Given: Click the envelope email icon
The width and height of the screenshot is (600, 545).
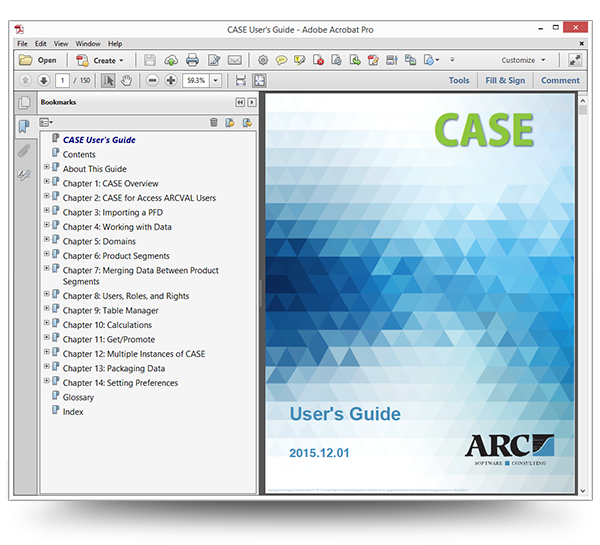Looking at the screenshot, I should coord(235,60).
